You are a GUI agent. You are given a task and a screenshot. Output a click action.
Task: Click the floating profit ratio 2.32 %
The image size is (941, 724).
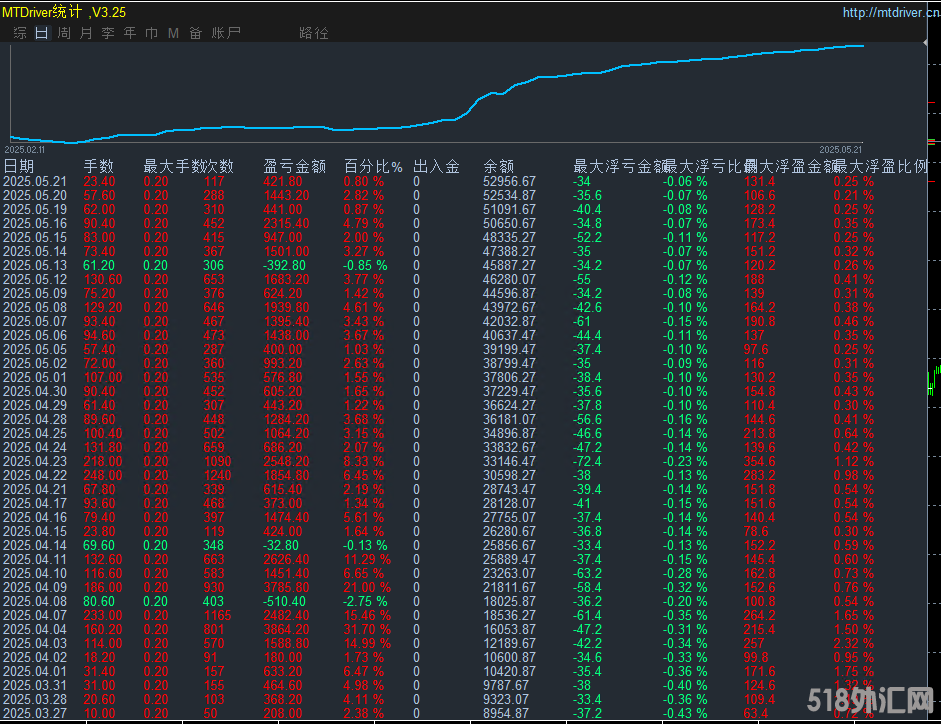(x=854, y=644)
